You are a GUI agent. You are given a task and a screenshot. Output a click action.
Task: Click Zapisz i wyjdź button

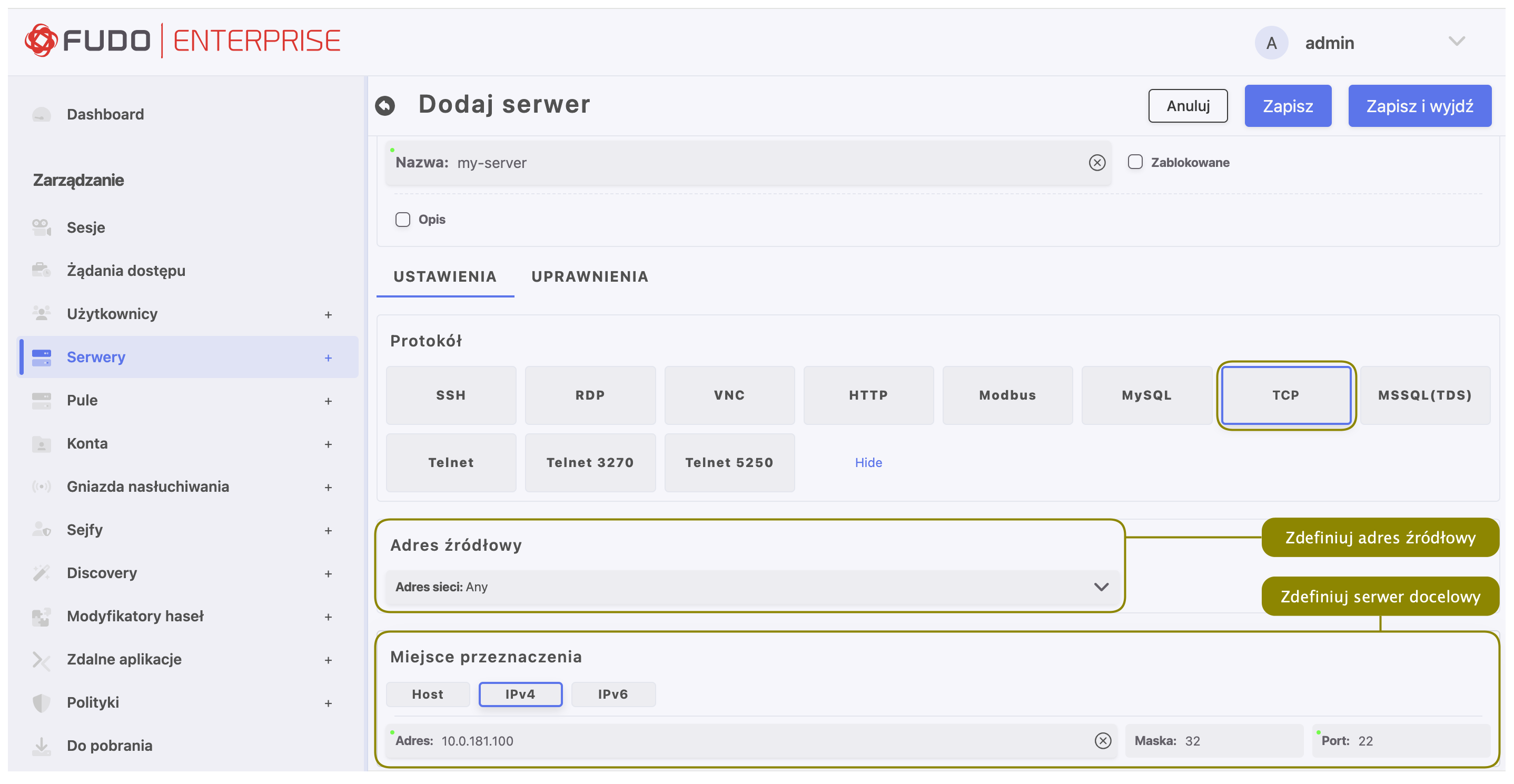coord(1419,106)
